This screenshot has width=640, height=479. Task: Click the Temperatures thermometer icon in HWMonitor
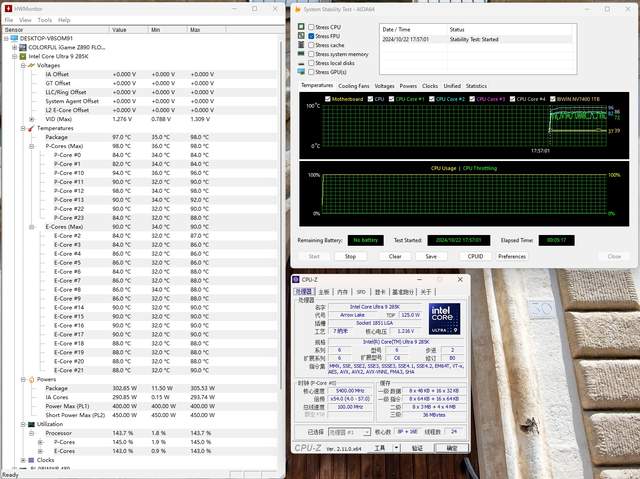(x=31, y=128)
